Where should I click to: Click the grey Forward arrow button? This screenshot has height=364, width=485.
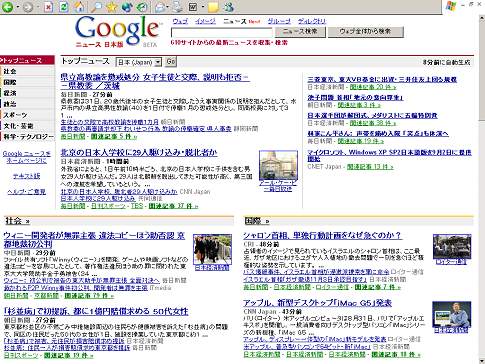click(x=28, y=7)
